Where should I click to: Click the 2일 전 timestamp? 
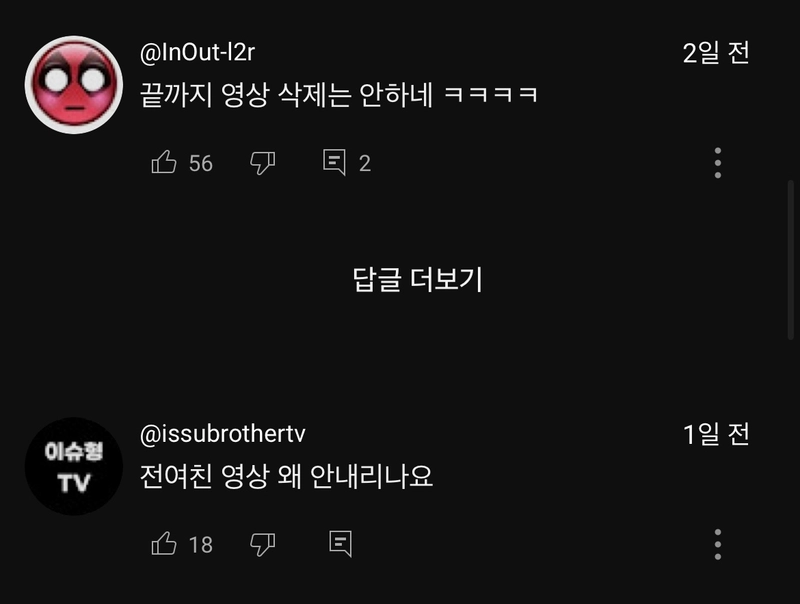tap(716, 53)
